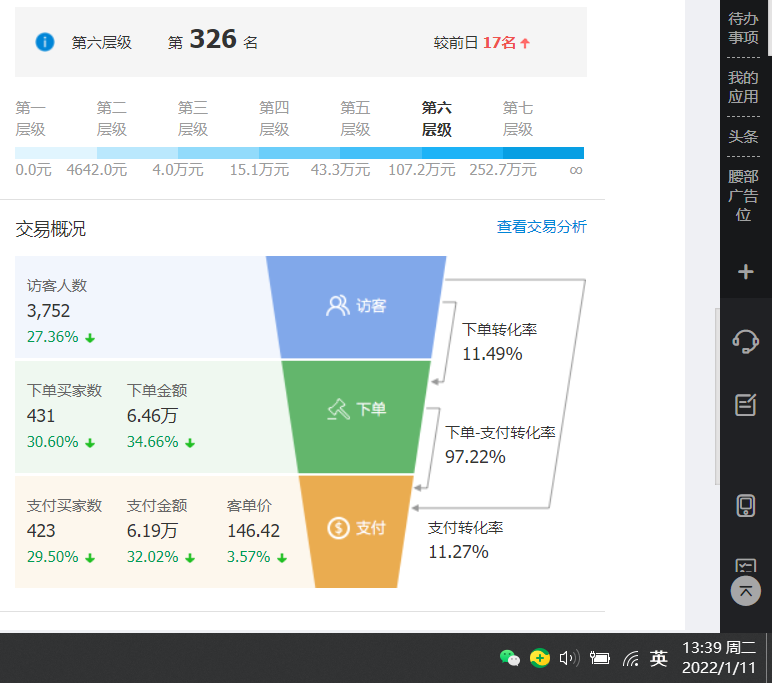Image resolution: width=772 pixels, height=683 pixels.
Task: Click the 访客 funnel segment
Action: (x=356, y=307)
